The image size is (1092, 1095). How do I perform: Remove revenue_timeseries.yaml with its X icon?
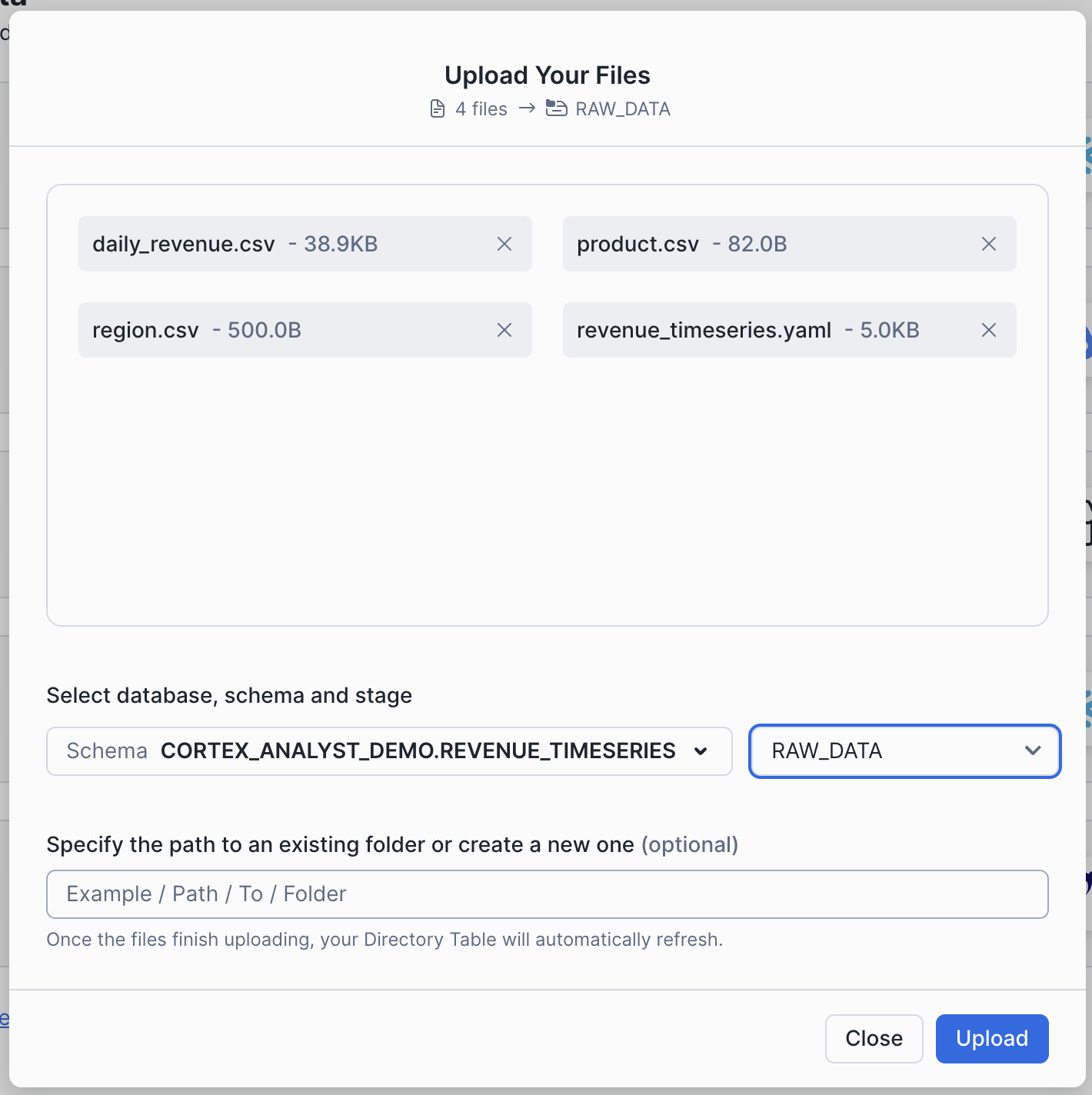[989, 331]
